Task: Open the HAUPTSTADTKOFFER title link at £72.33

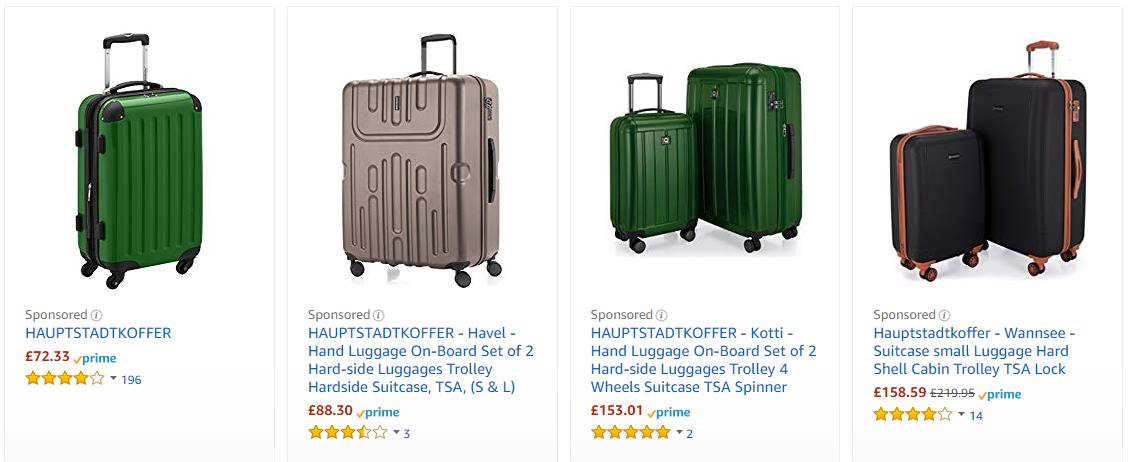Action: 98,333
